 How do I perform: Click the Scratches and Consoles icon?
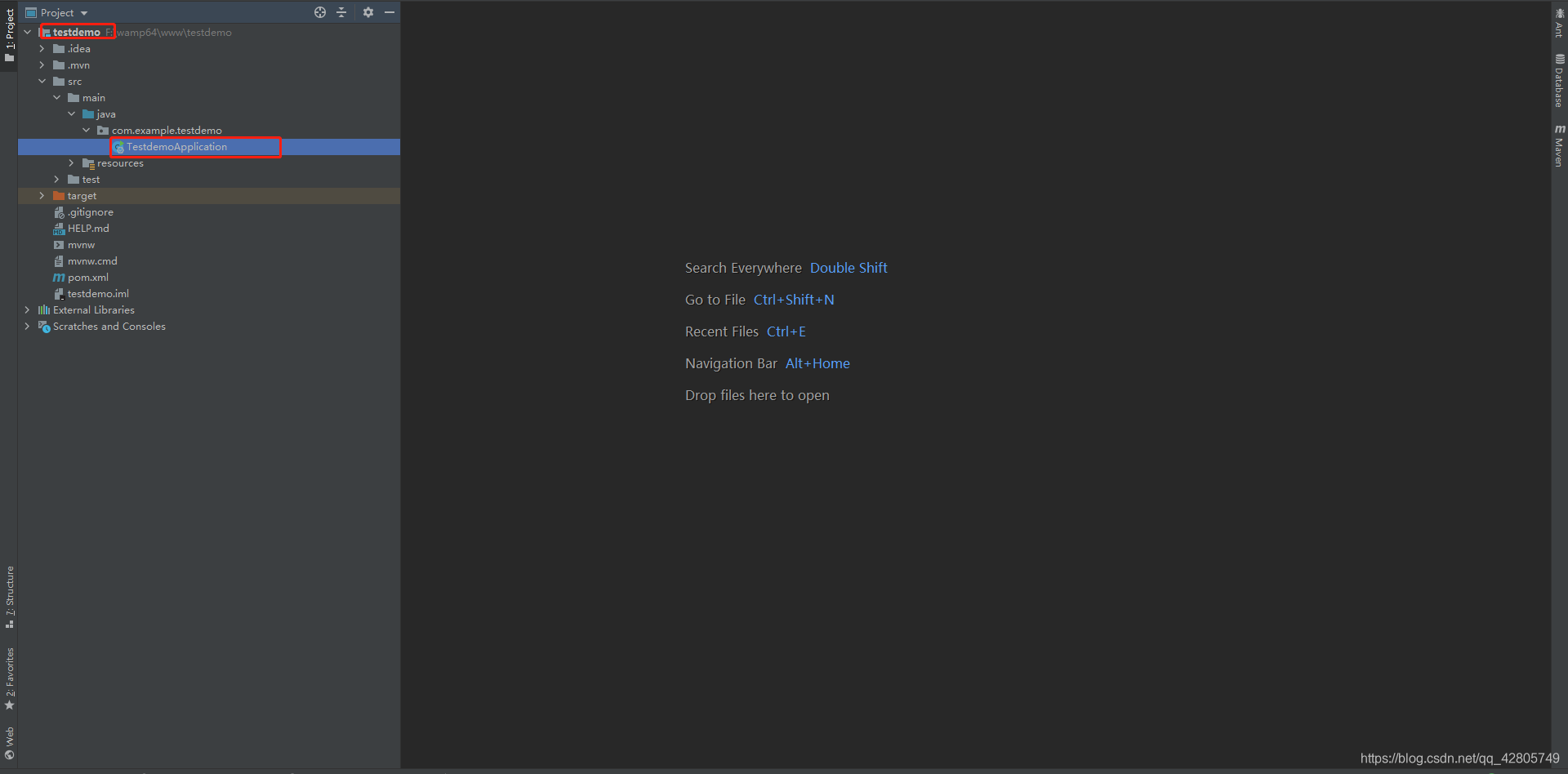pyautogui.click(x=44, y=327)
